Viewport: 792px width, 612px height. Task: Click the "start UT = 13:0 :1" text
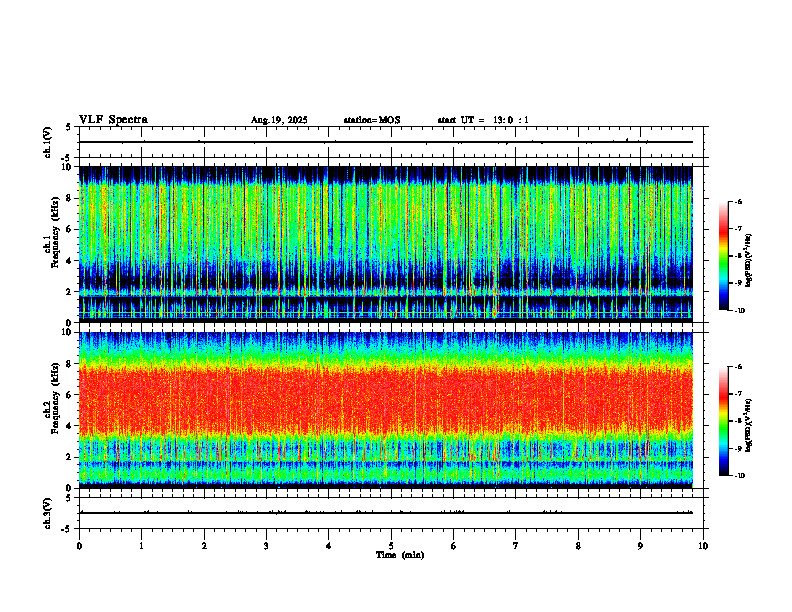[482, 120]
